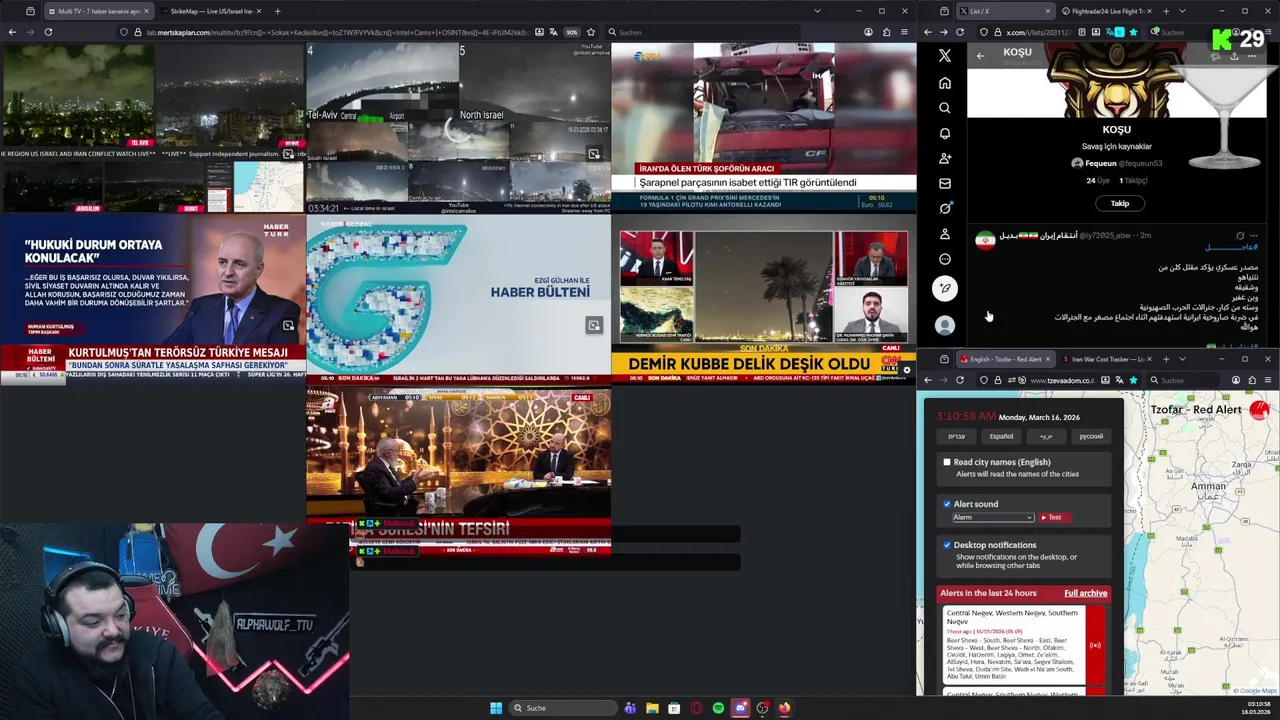Switch to Iran War Cost Tracker tab
This screenshot has width=1280, height=720.
(x=1107, y=359)
